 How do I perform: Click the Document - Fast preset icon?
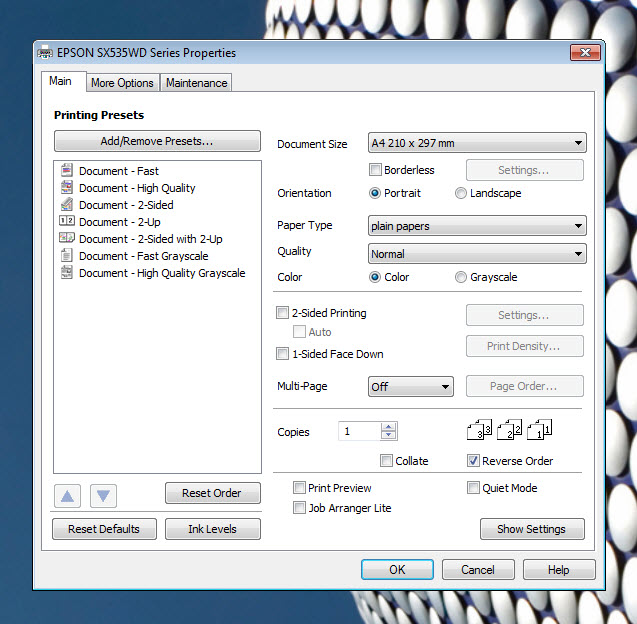click(67, 170)
